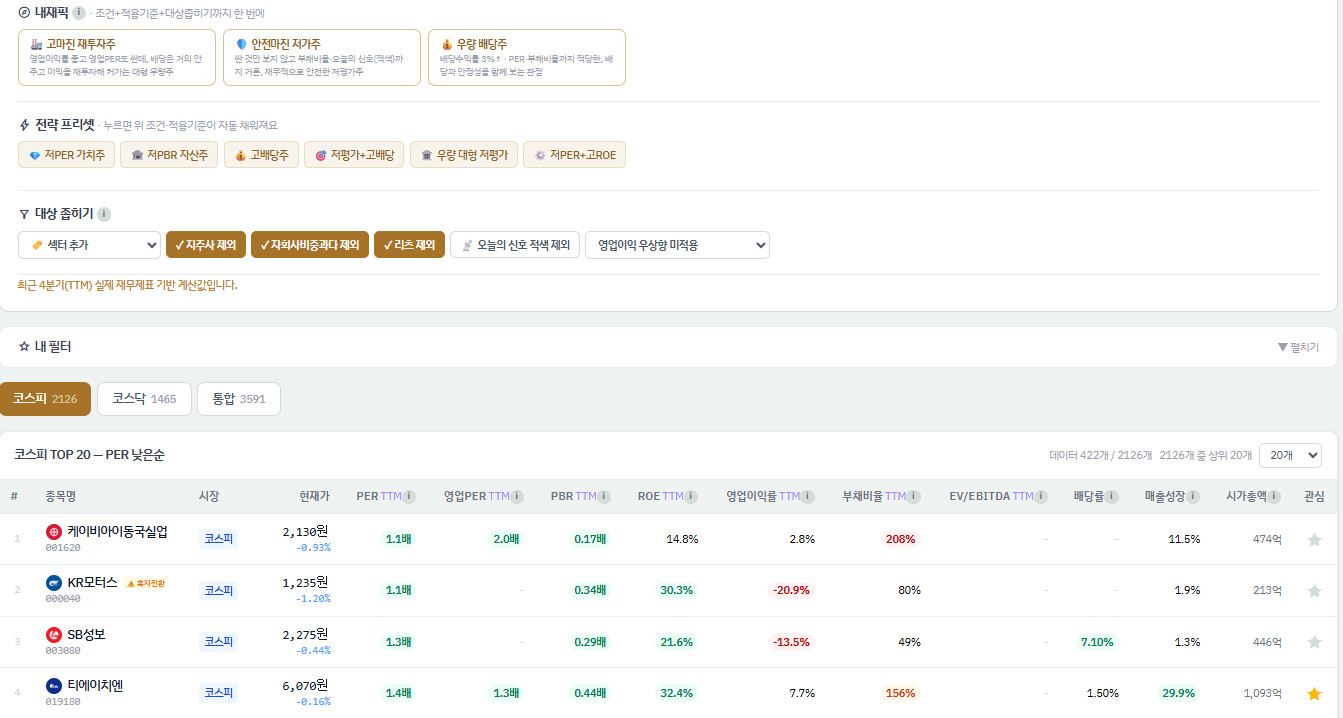Open 영업이익 우상향 미적용 dropdown

pyautogui.click(x=677, y=245)
